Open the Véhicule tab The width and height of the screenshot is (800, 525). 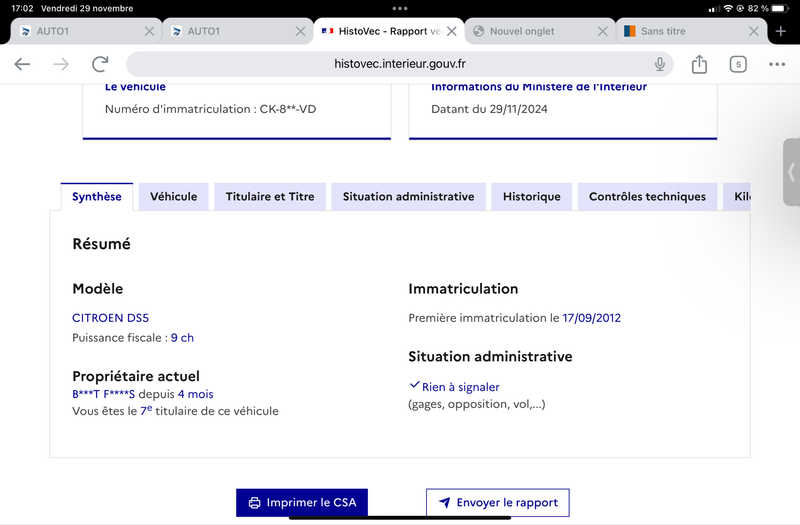pyautogui.click(x=173, y=196)
